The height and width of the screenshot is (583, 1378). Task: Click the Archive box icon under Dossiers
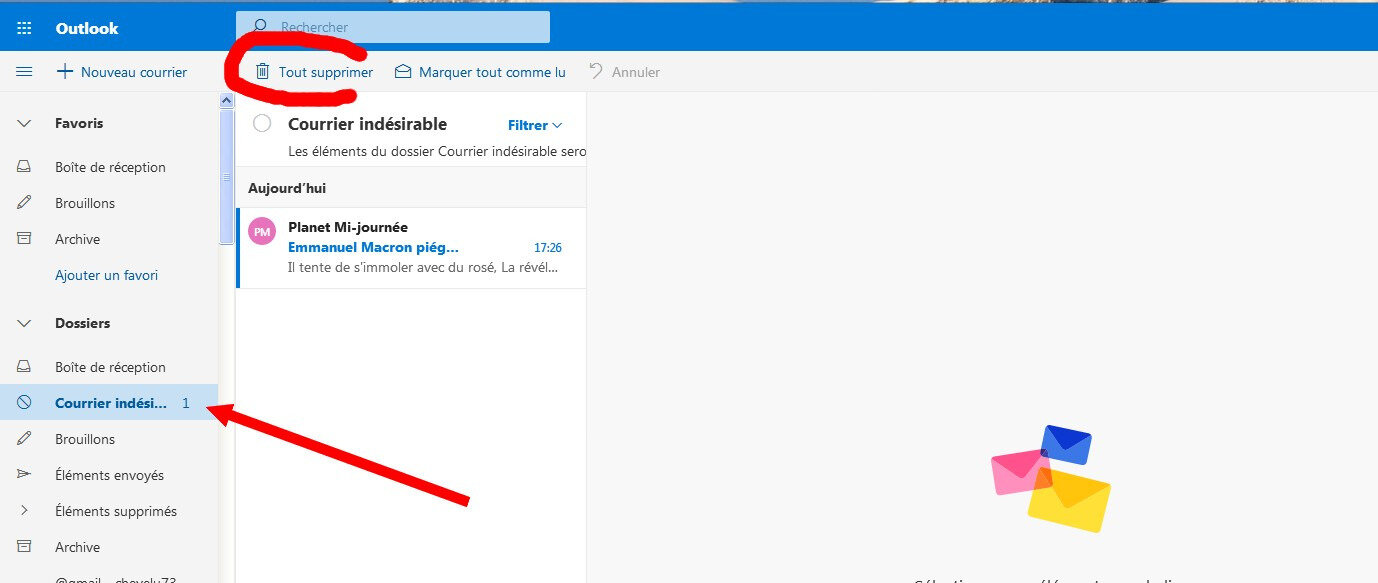coord(24,547)
